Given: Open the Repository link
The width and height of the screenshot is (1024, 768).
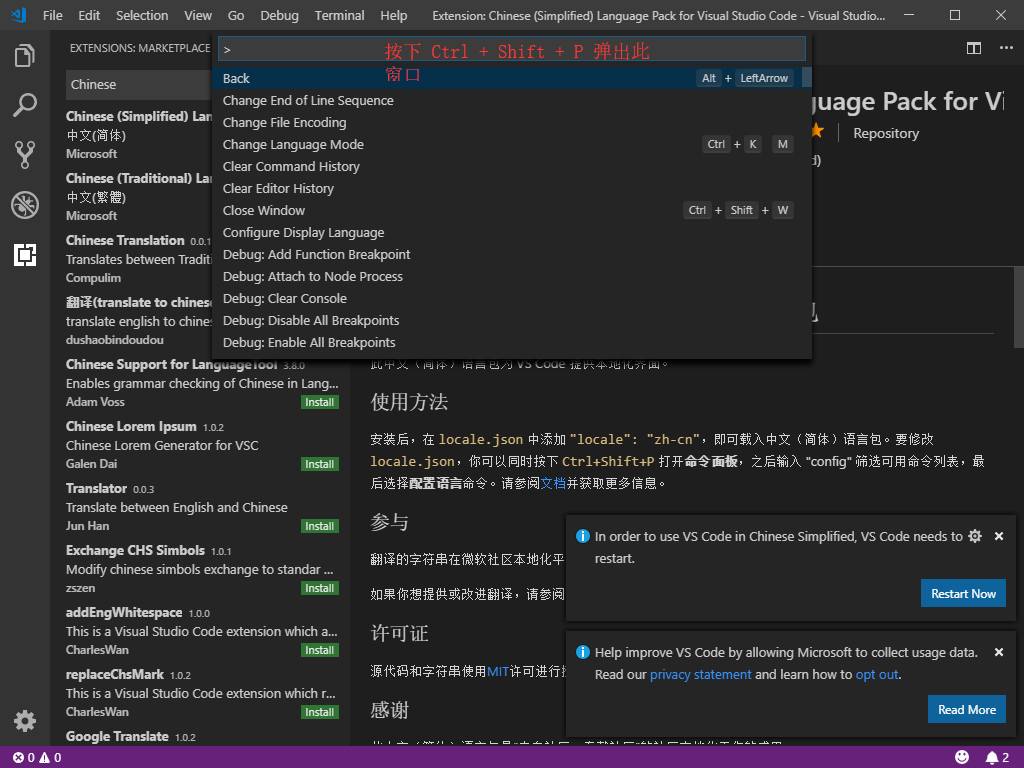Looking at the screenshot, I should point(886,133).
